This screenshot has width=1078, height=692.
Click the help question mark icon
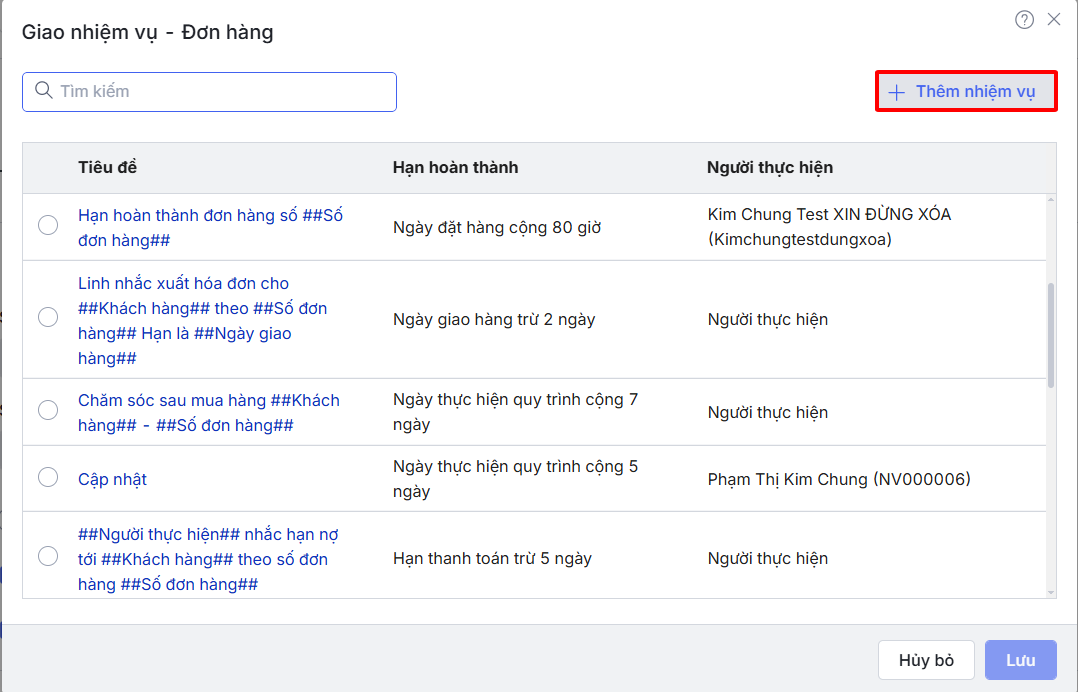coord(1024,20)
